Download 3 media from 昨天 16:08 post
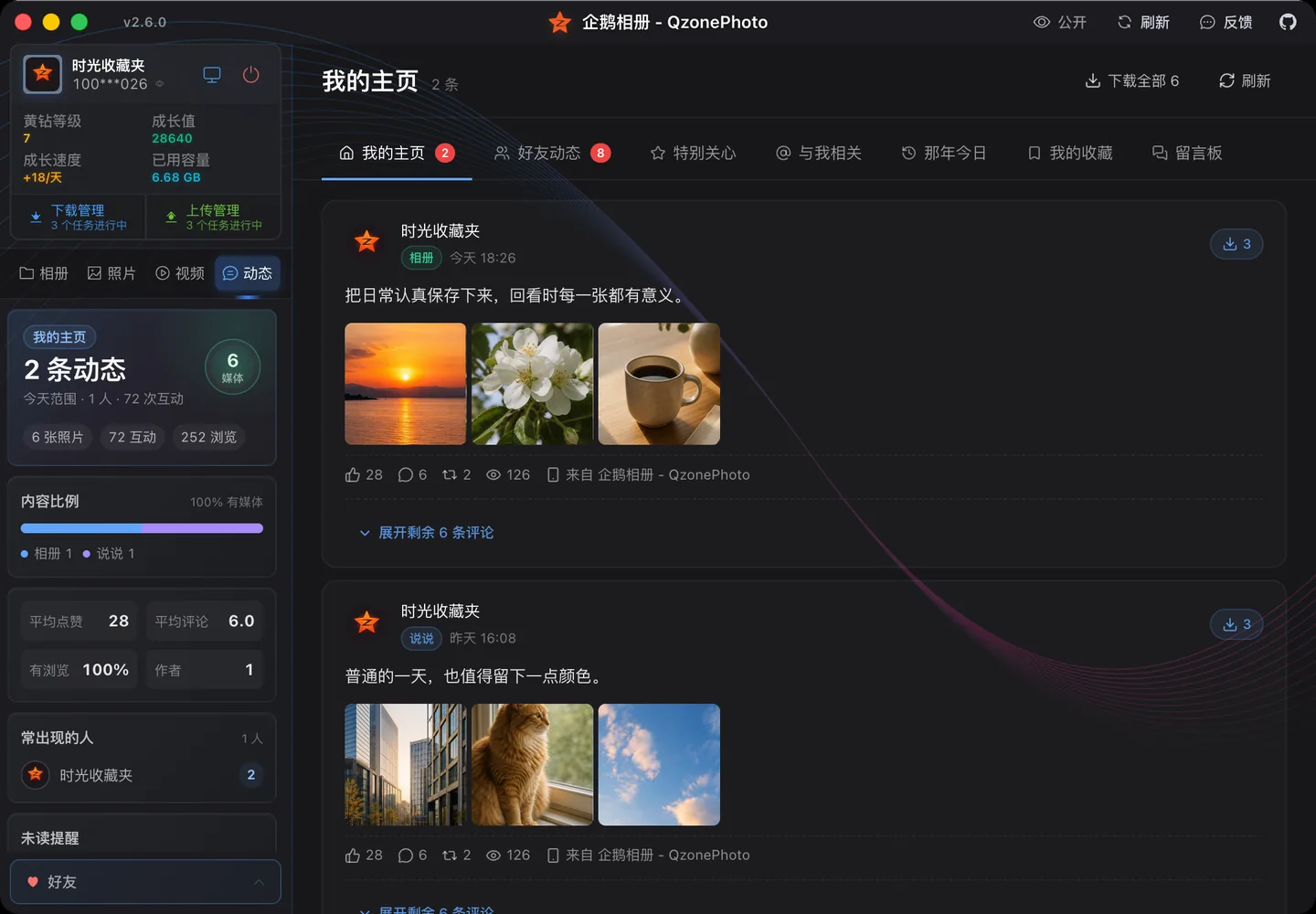1316x914 pixels. coord(1236,624)
